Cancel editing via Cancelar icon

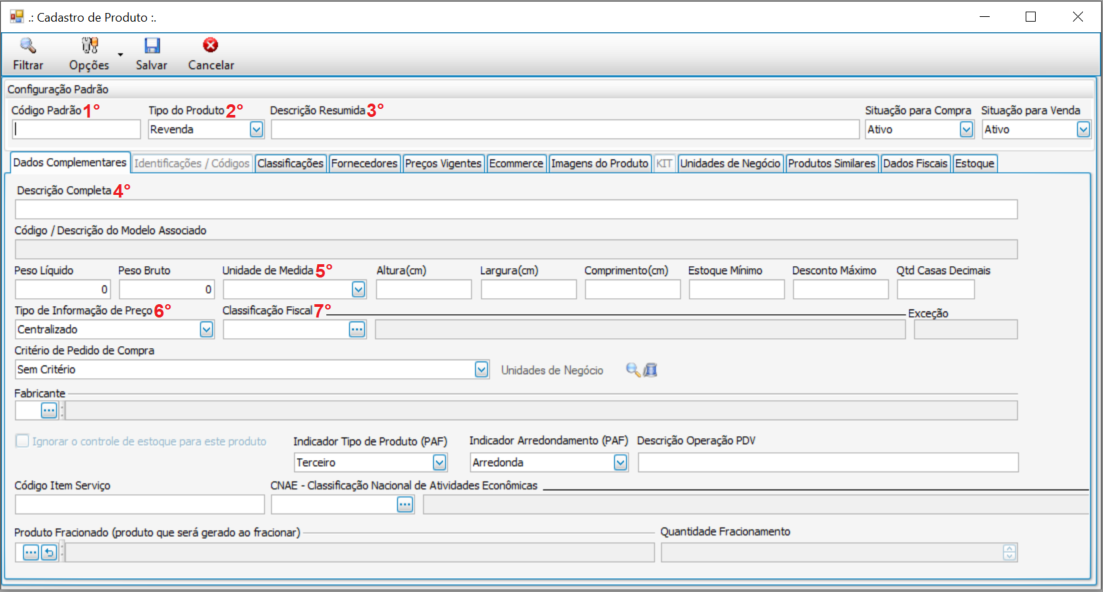[x=210, y=46]
